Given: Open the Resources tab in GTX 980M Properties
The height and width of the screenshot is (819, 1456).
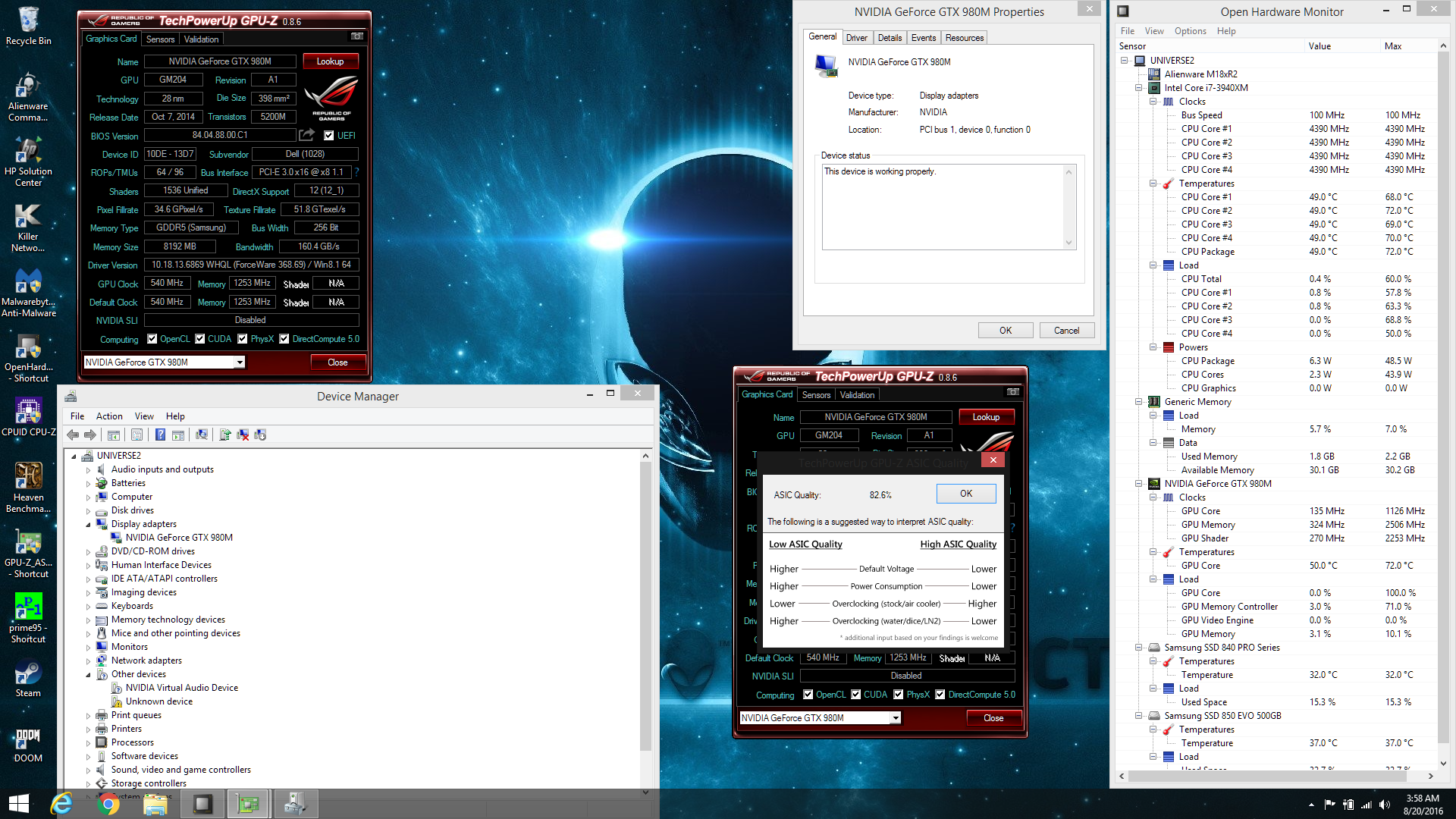Looking at the screenshot, I should [x=964, y=38].
